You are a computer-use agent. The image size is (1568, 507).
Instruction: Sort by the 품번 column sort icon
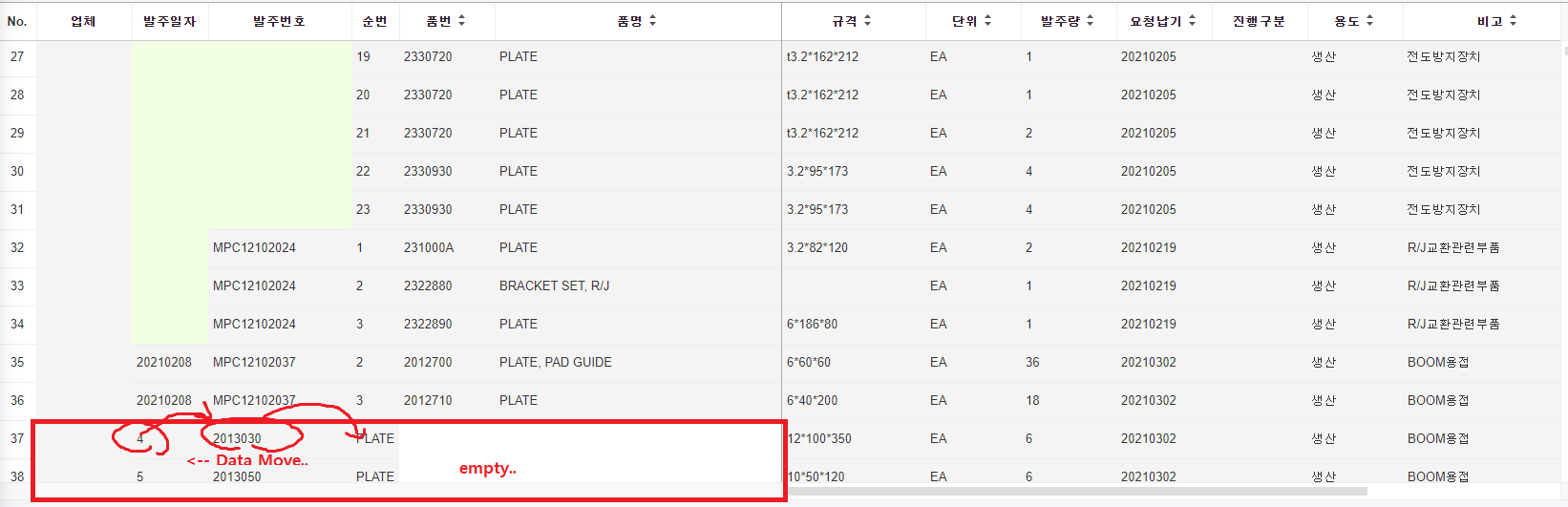[462, 20]
